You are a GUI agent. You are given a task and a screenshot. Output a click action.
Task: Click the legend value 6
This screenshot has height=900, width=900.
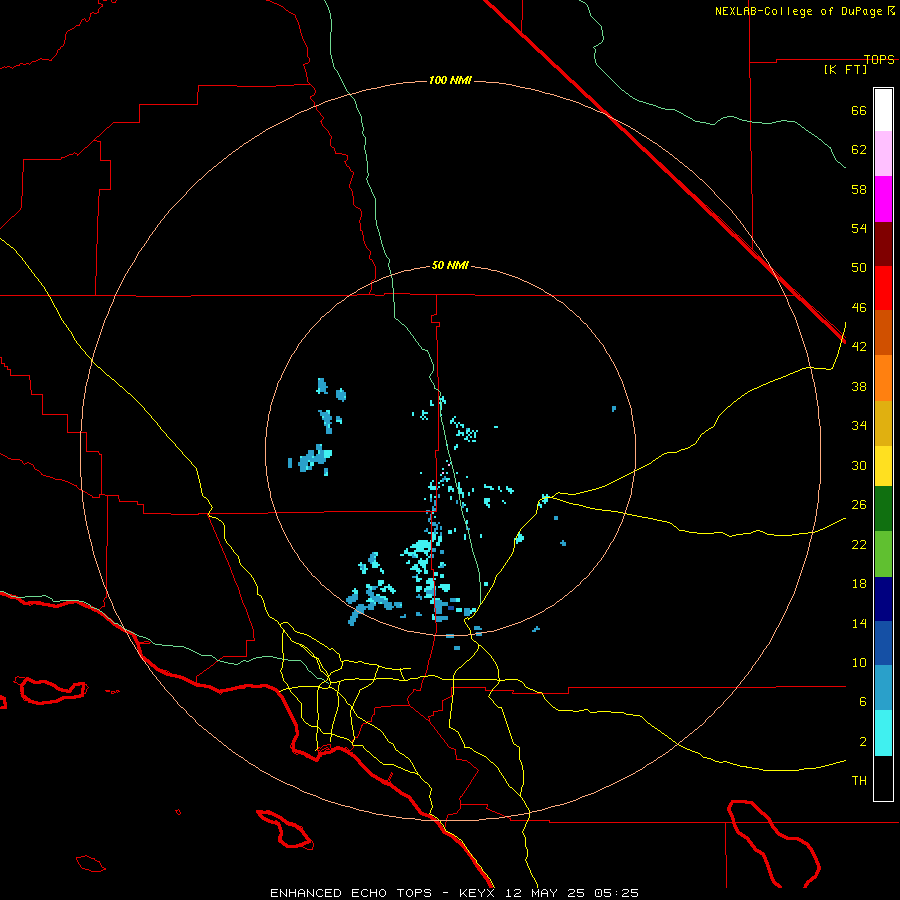(863, 702)
